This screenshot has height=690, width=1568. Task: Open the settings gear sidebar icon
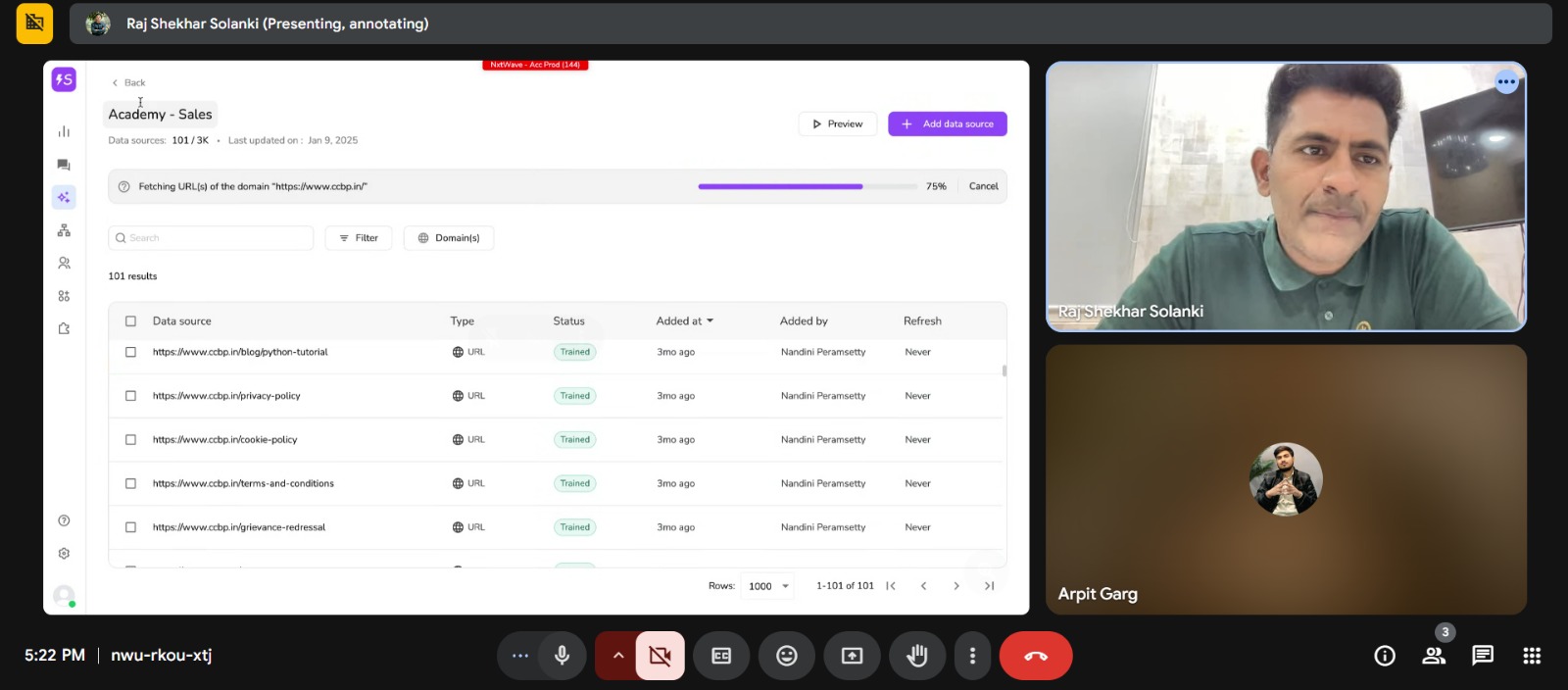64,554
